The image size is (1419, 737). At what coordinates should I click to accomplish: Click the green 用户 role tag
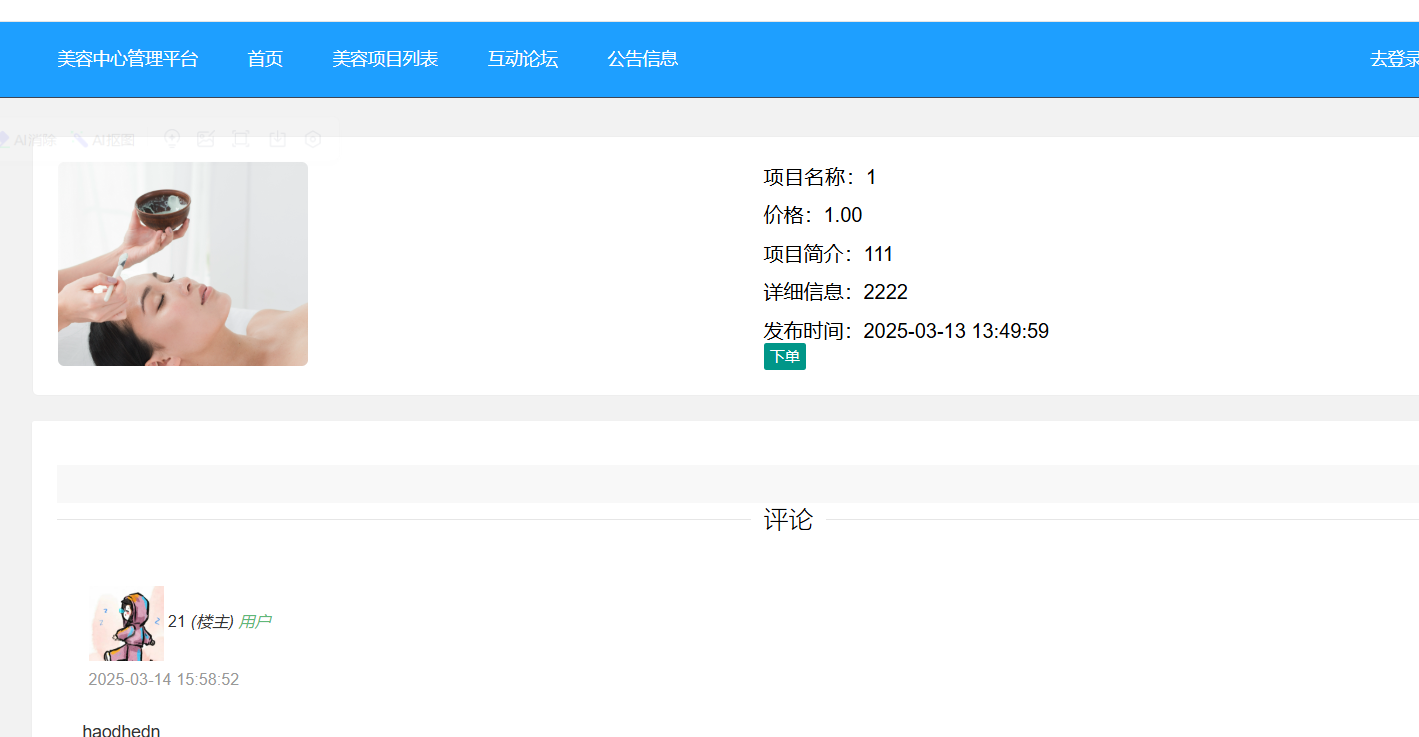[x=255, y=622]
